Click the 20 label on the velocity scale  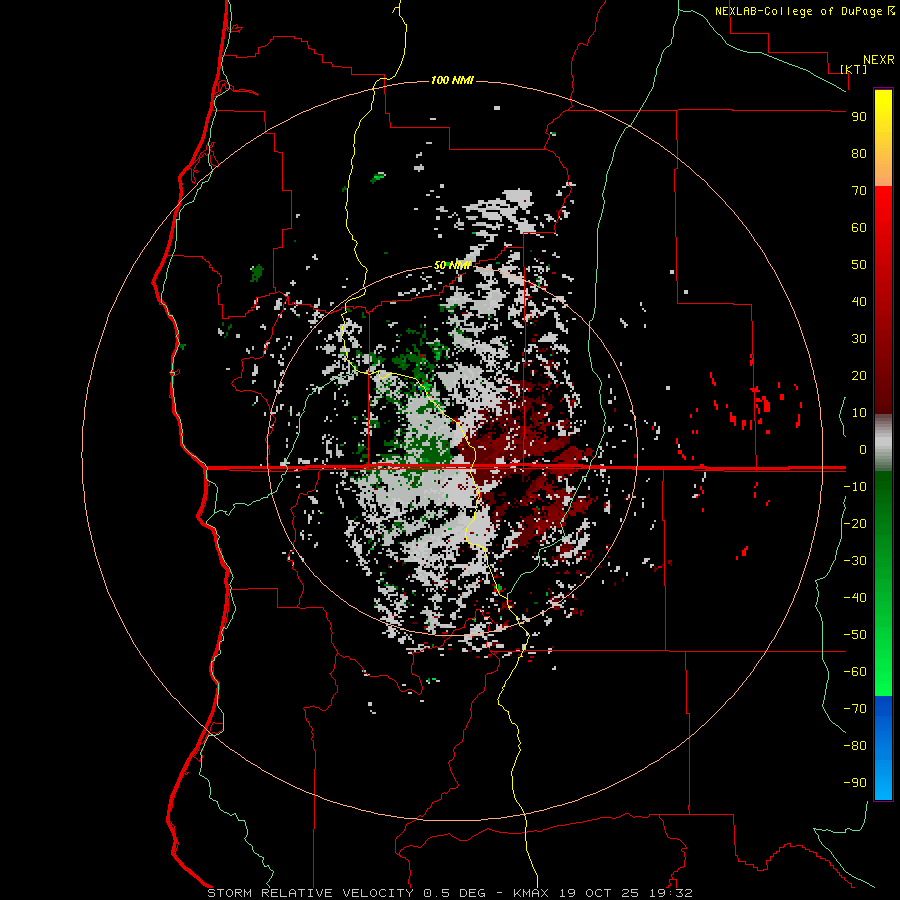pos(859,375)
